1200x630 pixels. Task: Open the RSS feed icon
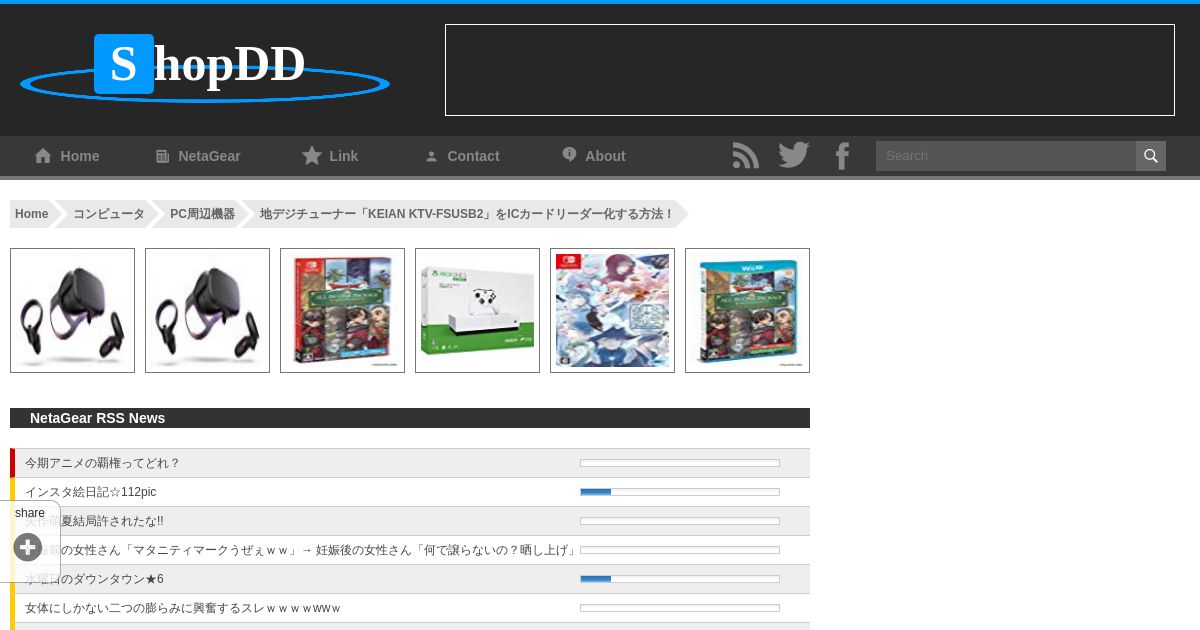pos(745,156)
